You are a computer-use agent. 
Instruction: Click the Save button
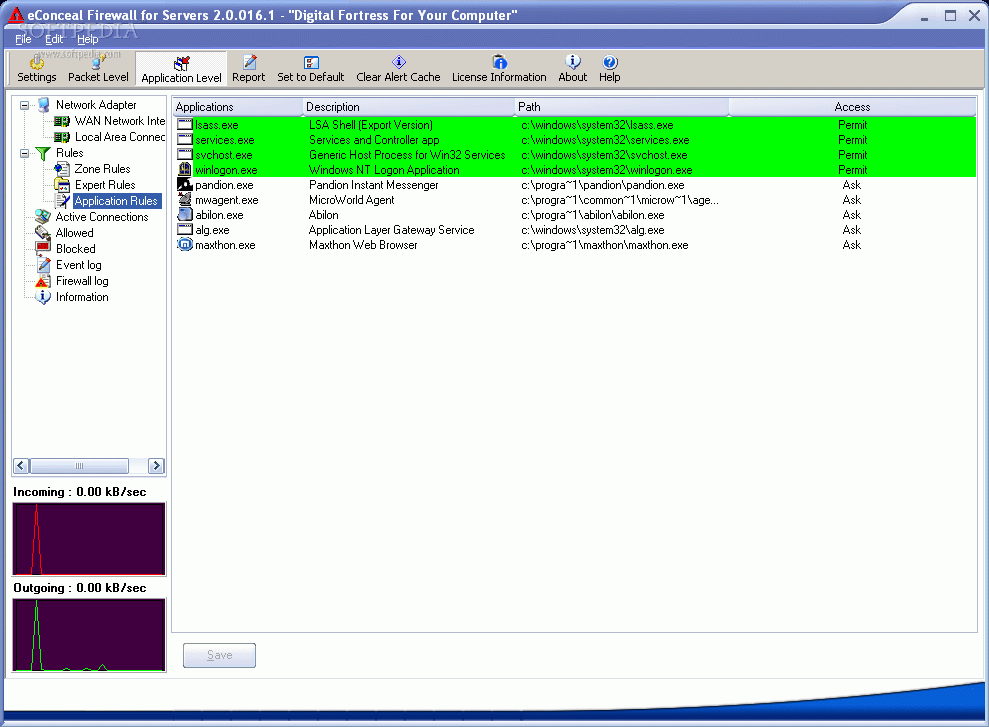coord(219,655)
